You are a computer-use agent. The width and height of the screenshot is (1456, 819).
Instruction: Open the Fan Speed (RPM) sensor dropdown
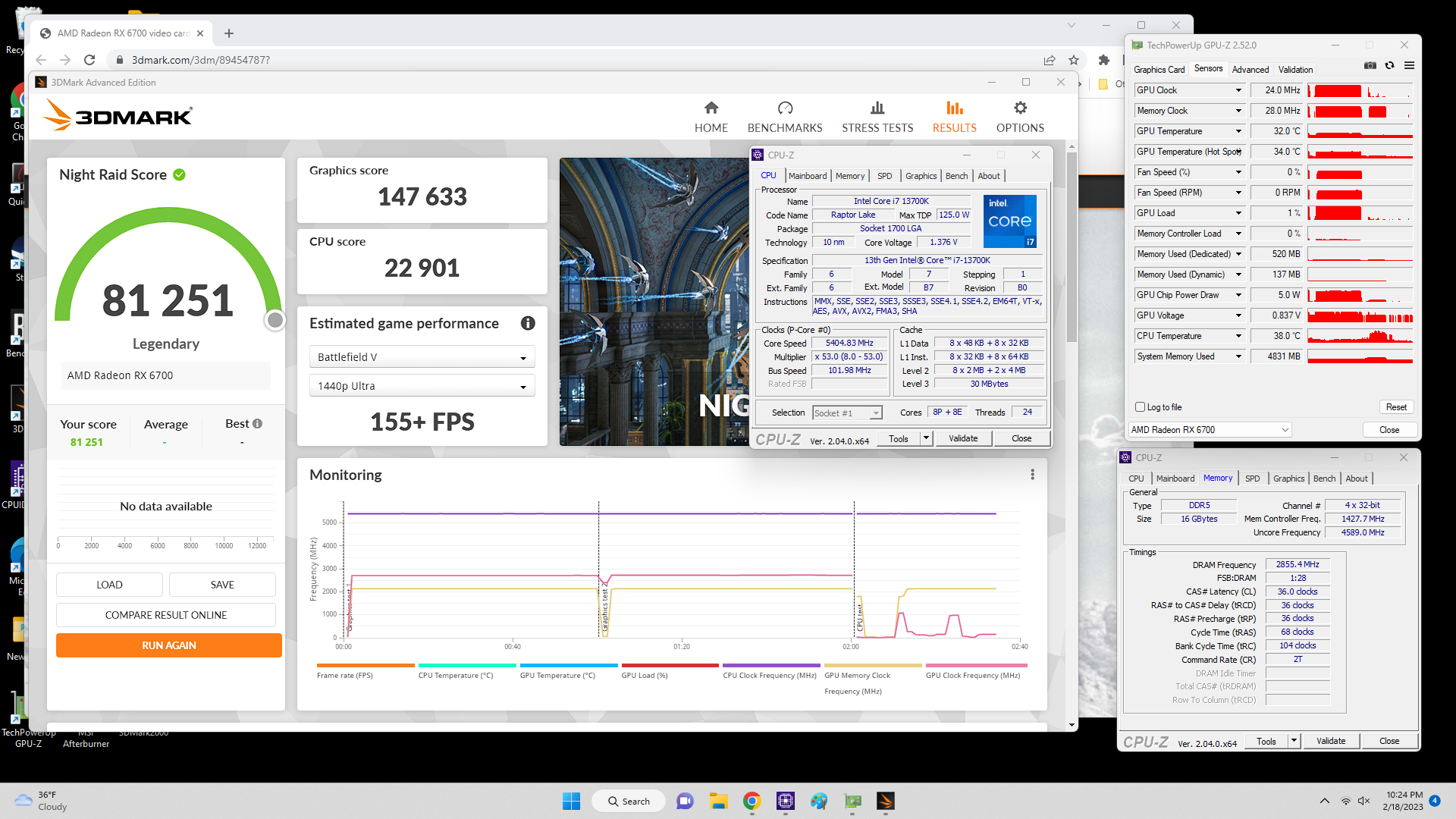coord(1238,193)
